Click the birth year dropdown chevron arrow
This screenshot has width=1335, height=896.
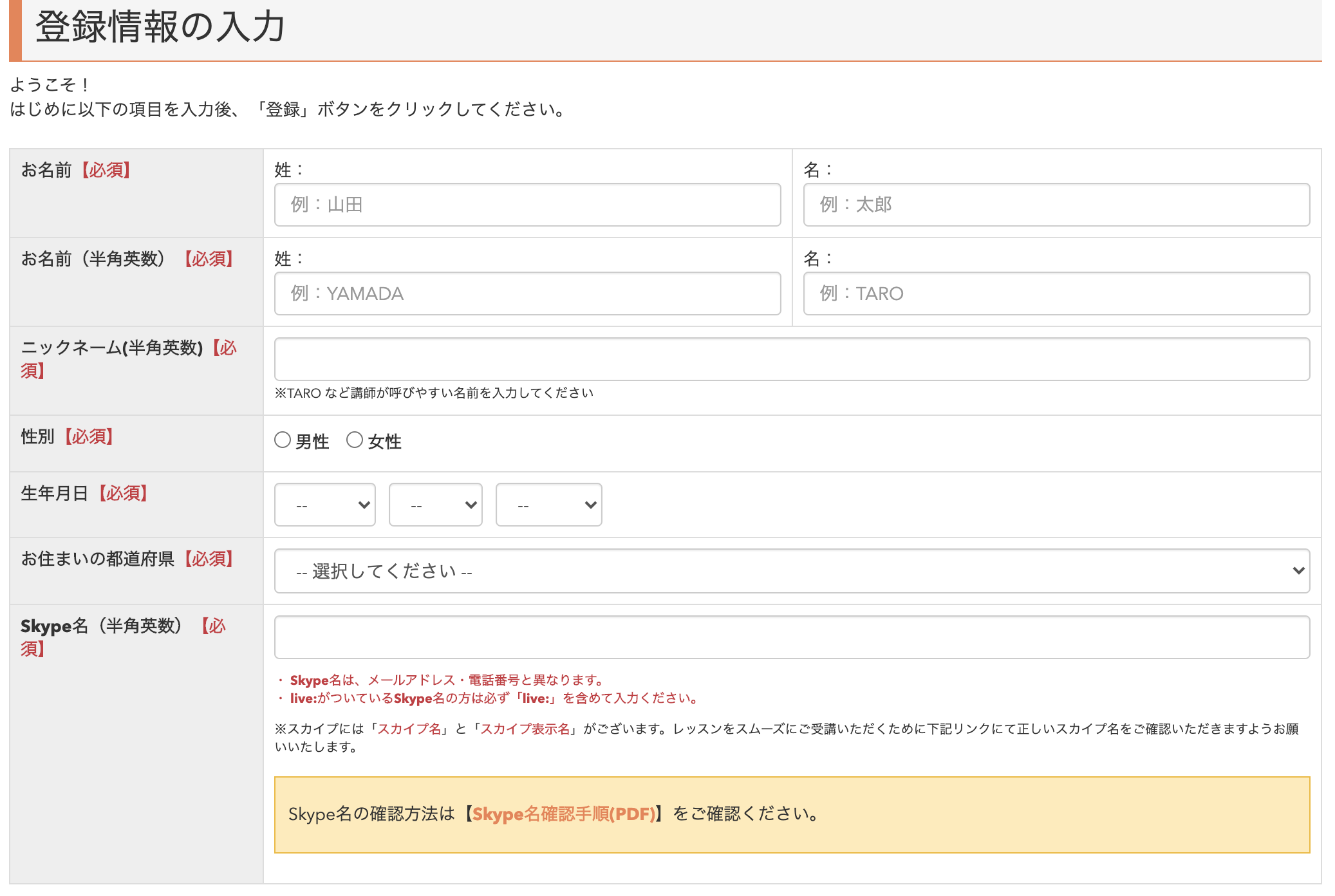pyautogui.click(x=364, y=505)
